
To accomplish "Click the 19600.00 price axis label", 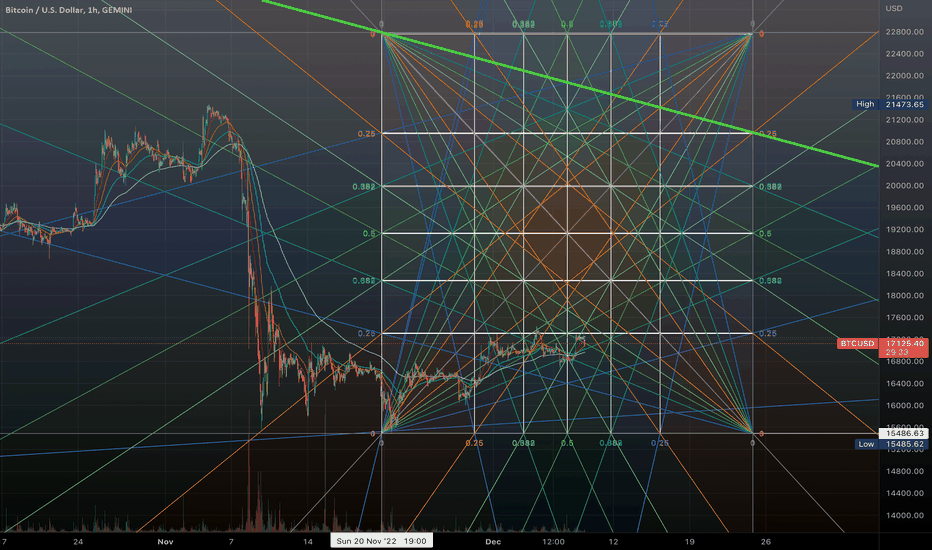I will click(905, 208).
